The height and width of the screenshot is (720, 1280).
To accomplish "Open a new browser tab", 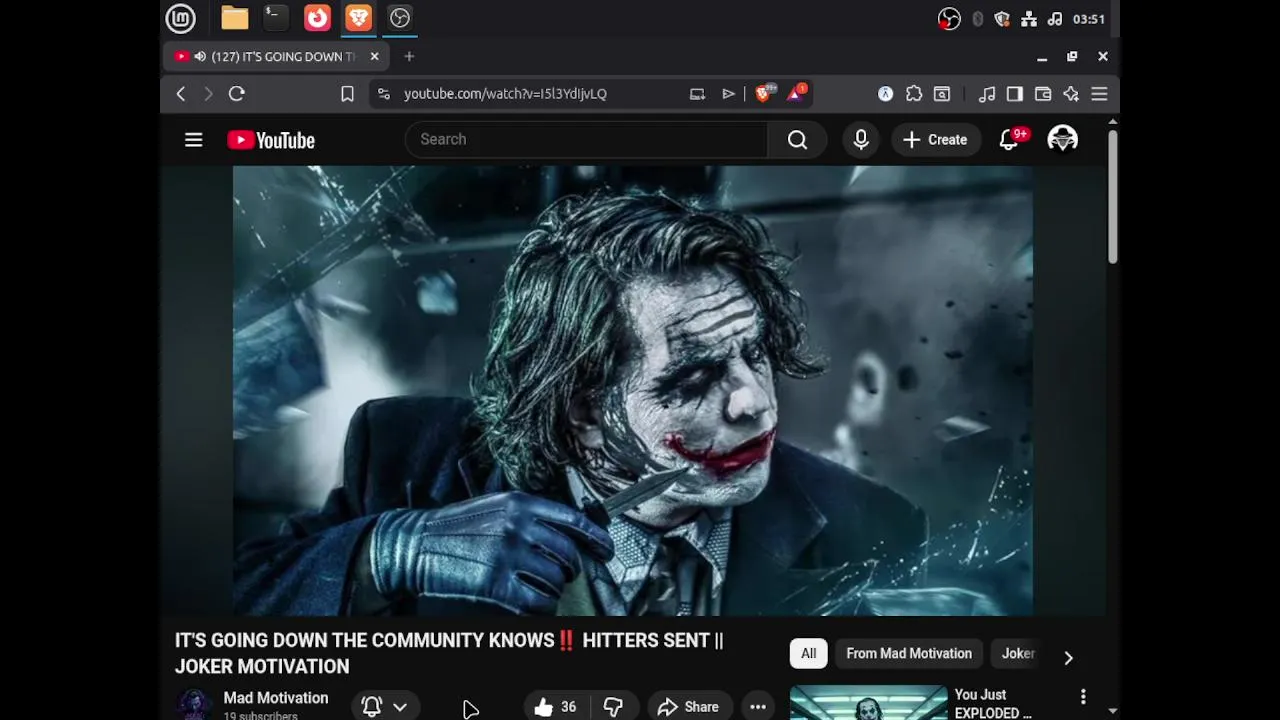I will coord(409,57).
